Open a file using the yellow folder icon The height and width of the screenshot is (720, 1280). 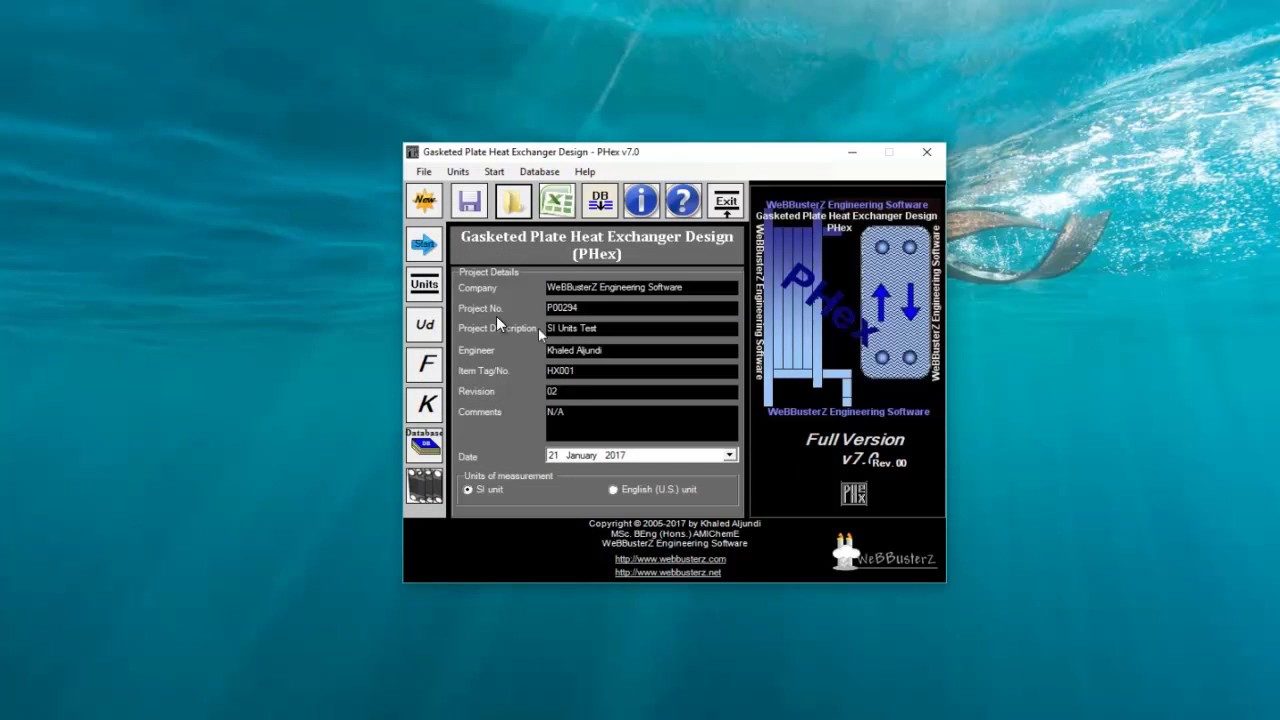coord(512,201)
